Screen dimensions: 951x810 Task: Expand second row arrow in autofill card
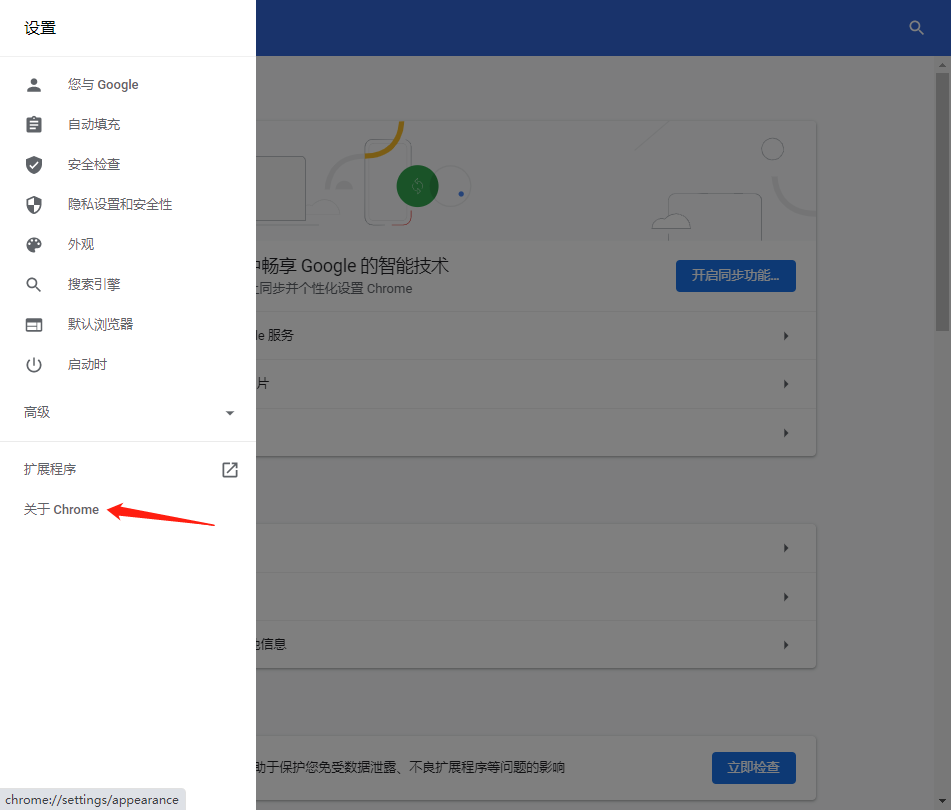pos(786,597)
